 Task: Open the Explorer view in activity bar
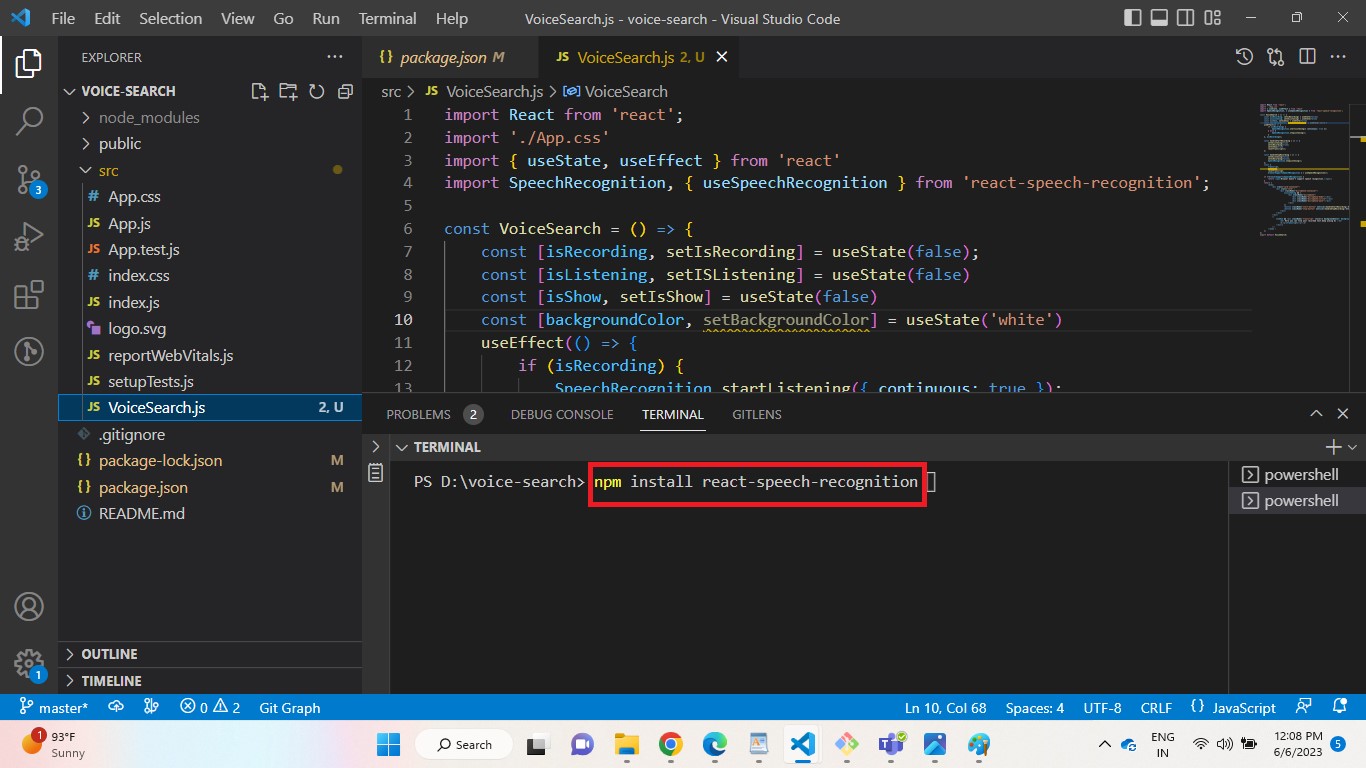click(29, 64)
